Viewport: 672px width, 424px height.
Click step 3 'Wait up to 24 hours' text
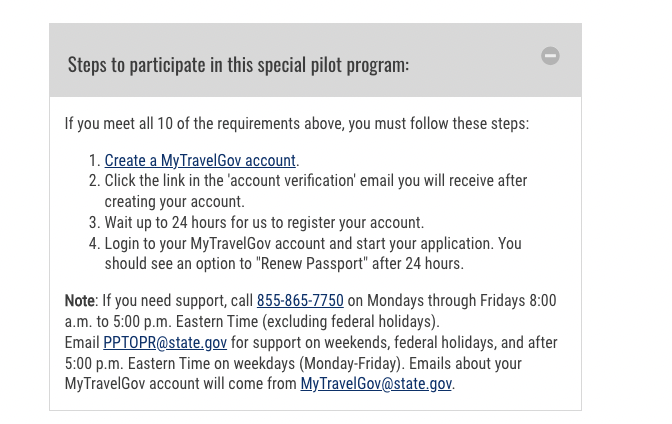[x=264, y=222]
